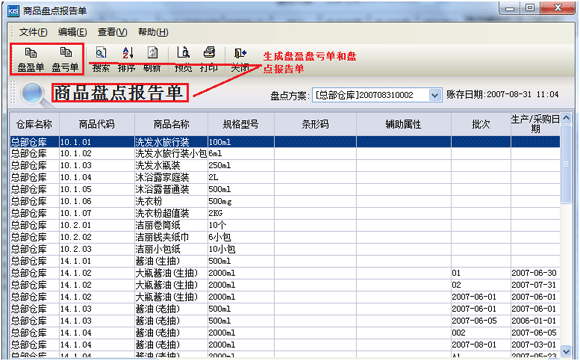580x361 pixels.
Task: Maximize the 商品盘点报告单 window
Action: point(530,8)
